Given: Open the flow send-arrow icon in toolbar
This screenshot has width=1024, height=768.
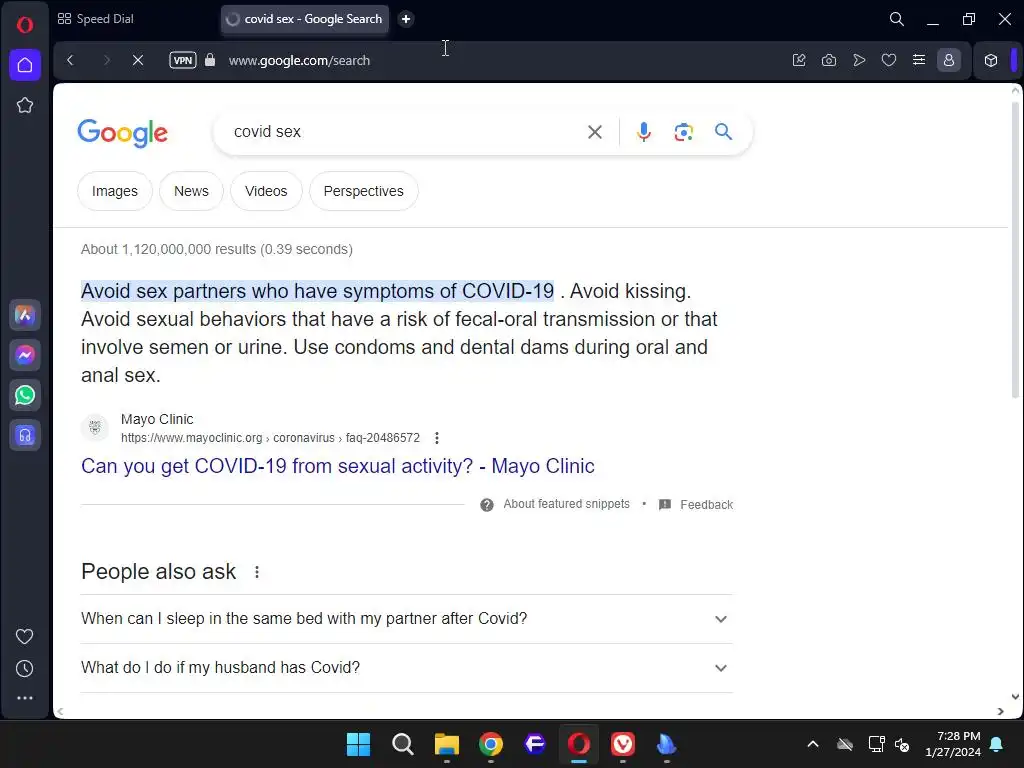Looking at the screenshot, I should tap(859, 60).
